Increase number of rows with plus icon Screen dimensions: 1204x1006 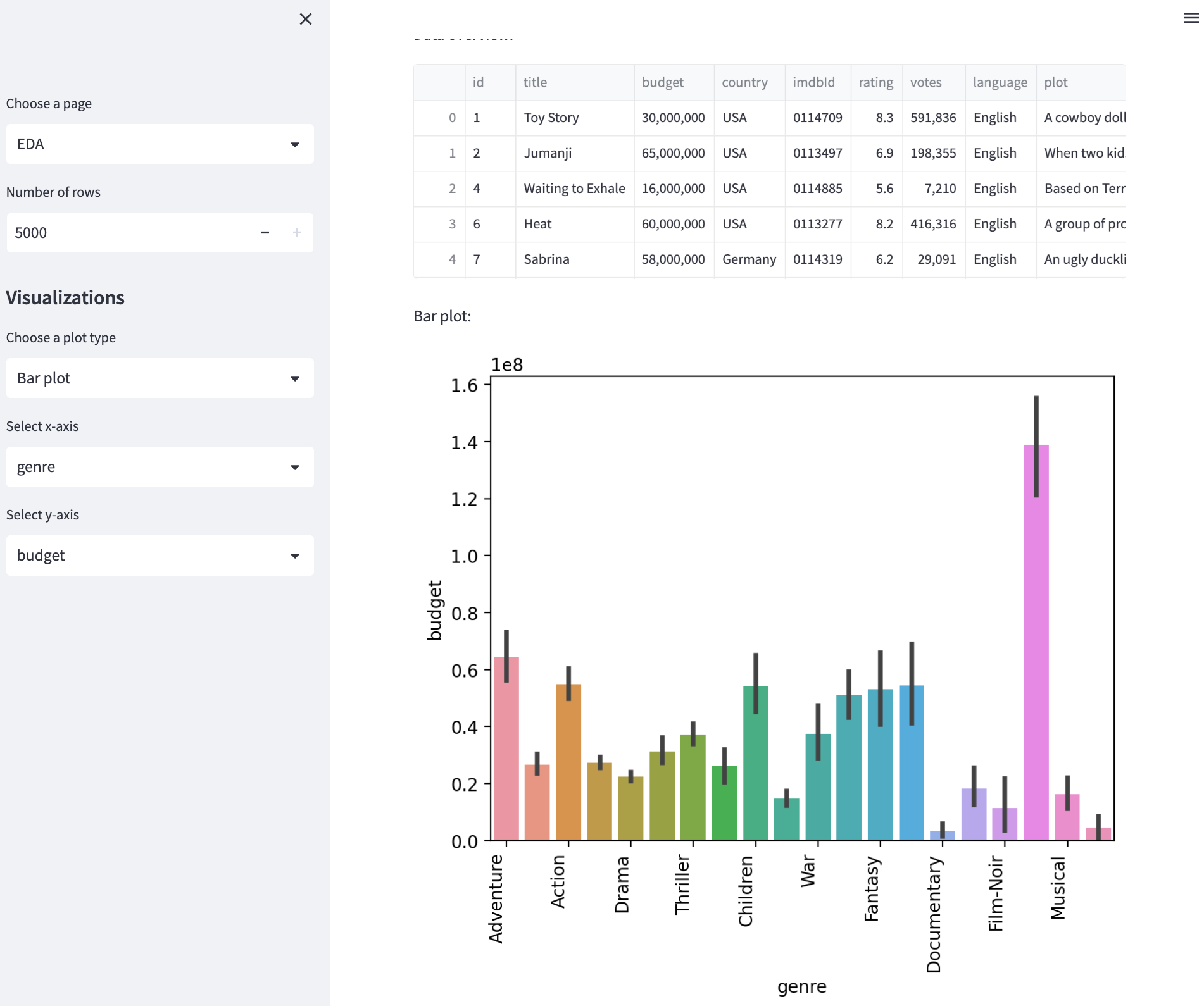(297, 233)
